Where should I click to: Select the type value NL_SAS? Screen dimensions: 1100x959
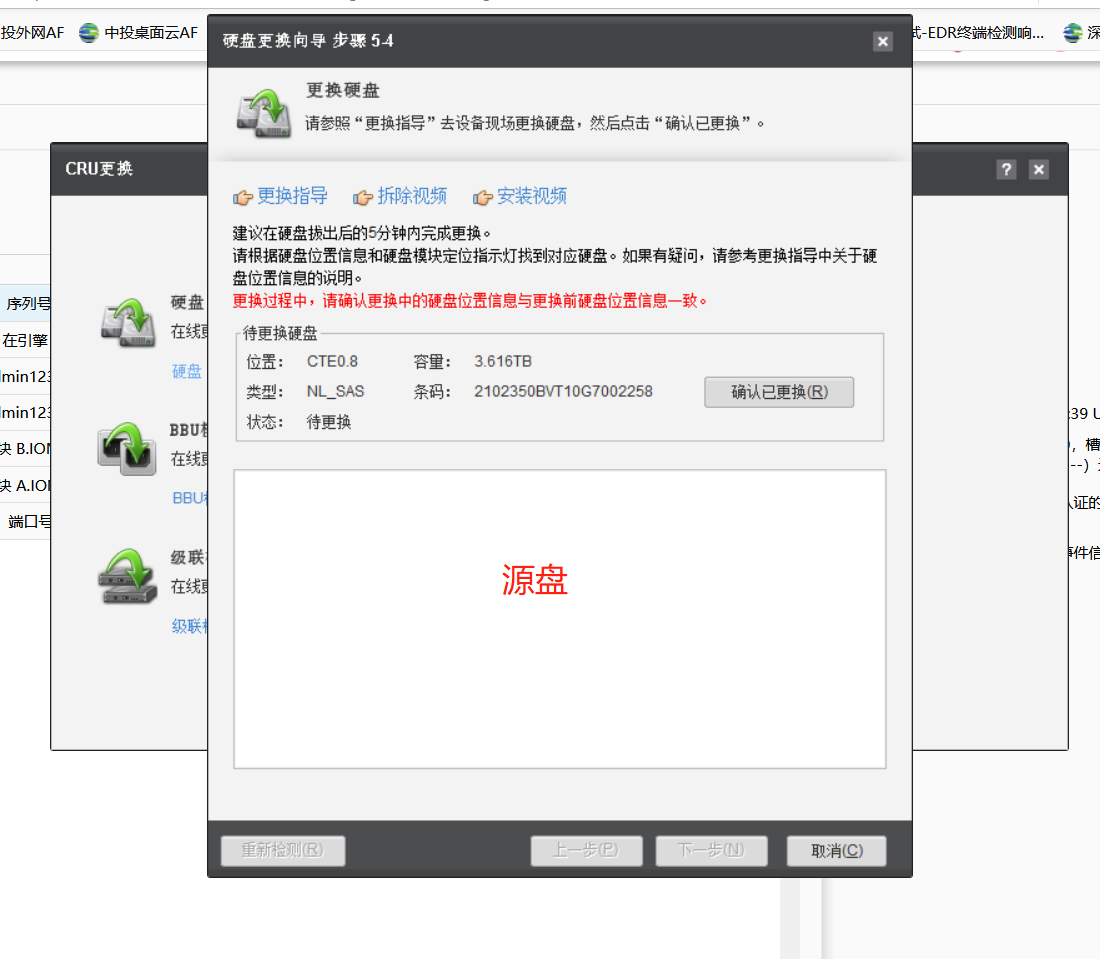coord(335,391)
